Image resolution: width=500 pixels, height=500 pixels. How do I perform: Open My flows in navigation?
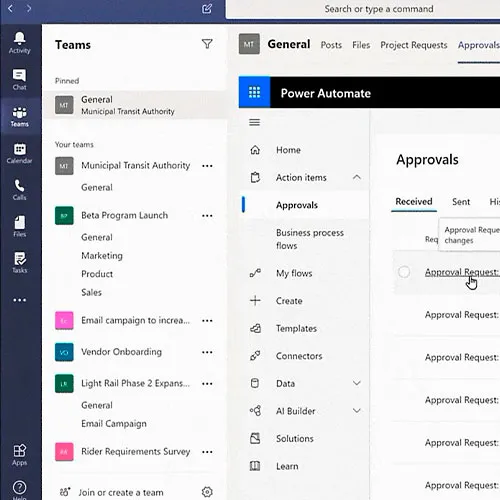click(294, 273)
